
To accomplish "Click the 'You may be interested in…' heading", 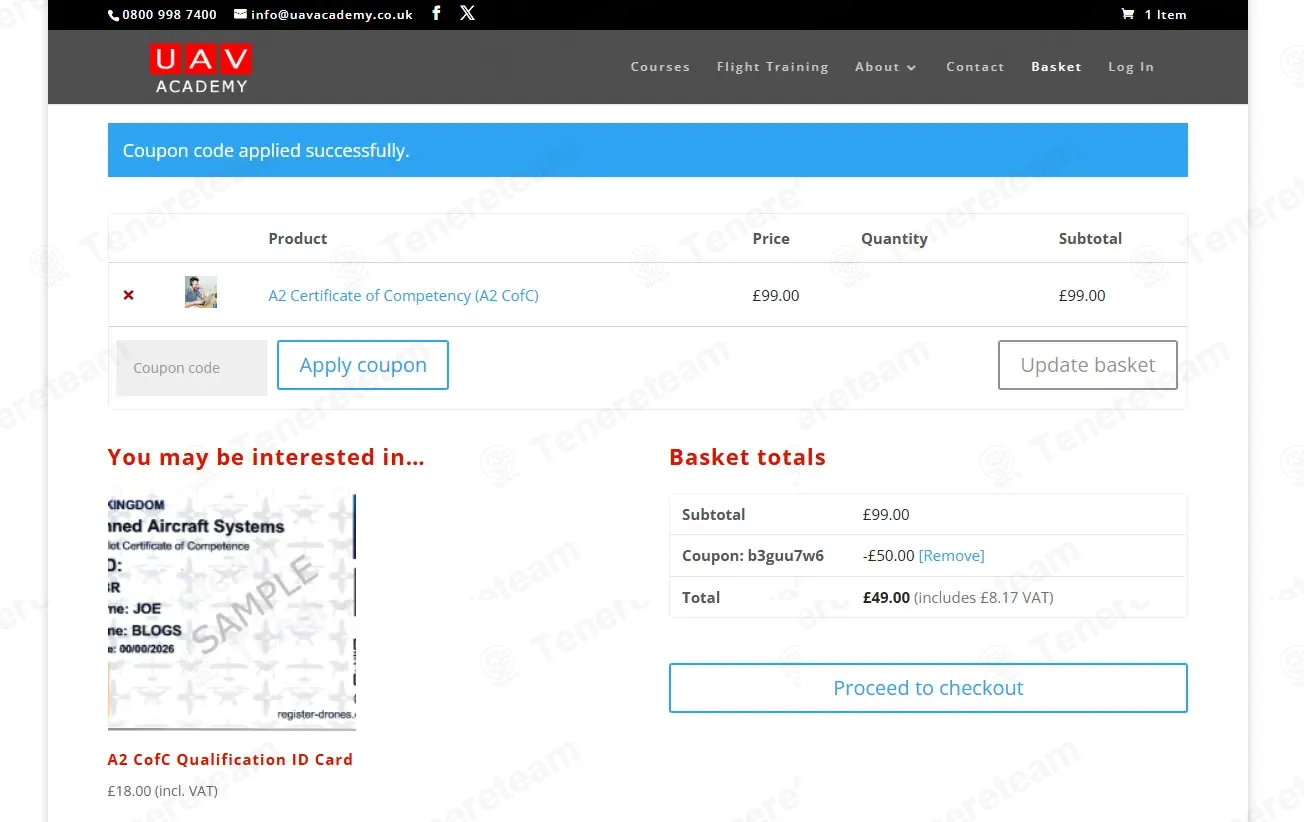I will (266, 457).
